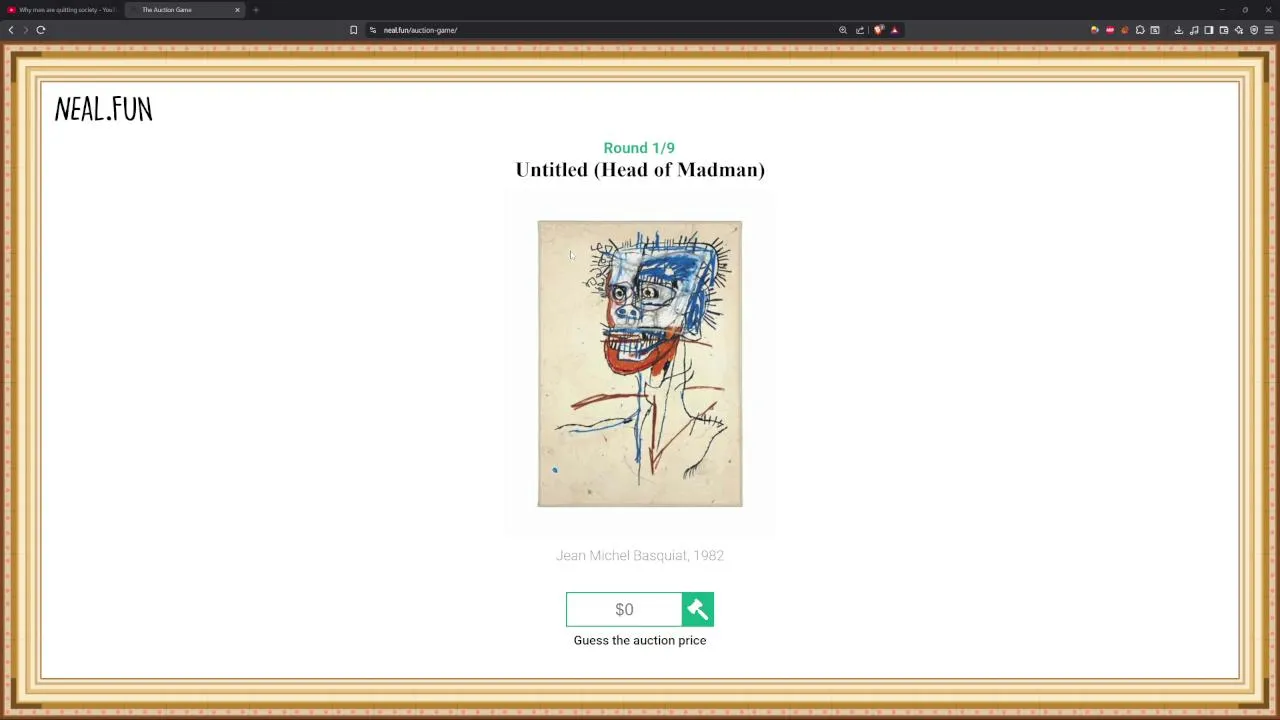Image resolution: width=1280 pixels, height=720 pixels.
Task: Open the zoom magnifier icon in address bar
Action: (x=843, y=30)
